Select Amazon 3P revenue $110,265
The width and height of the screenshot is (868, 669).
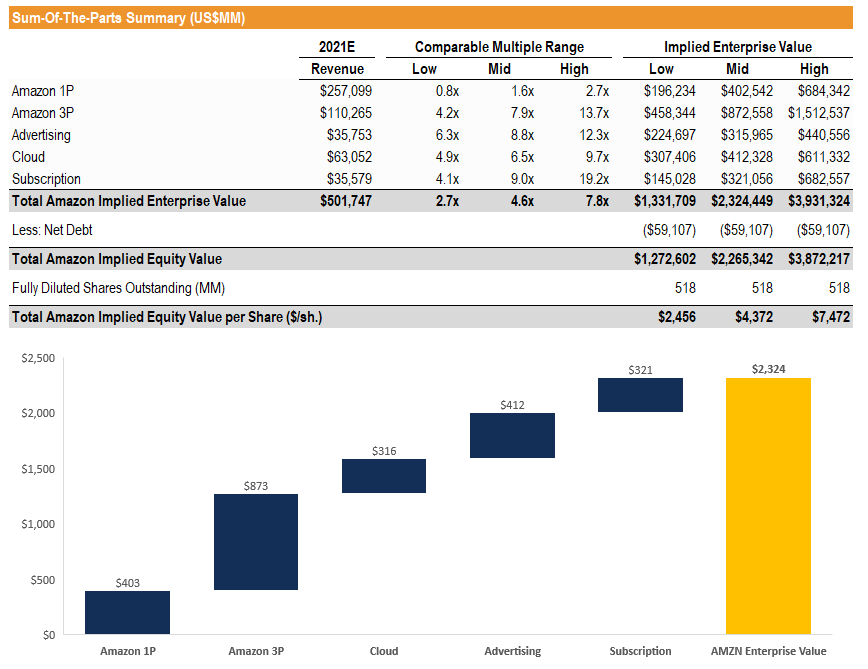pyautogui.click(x=345, y=113)
